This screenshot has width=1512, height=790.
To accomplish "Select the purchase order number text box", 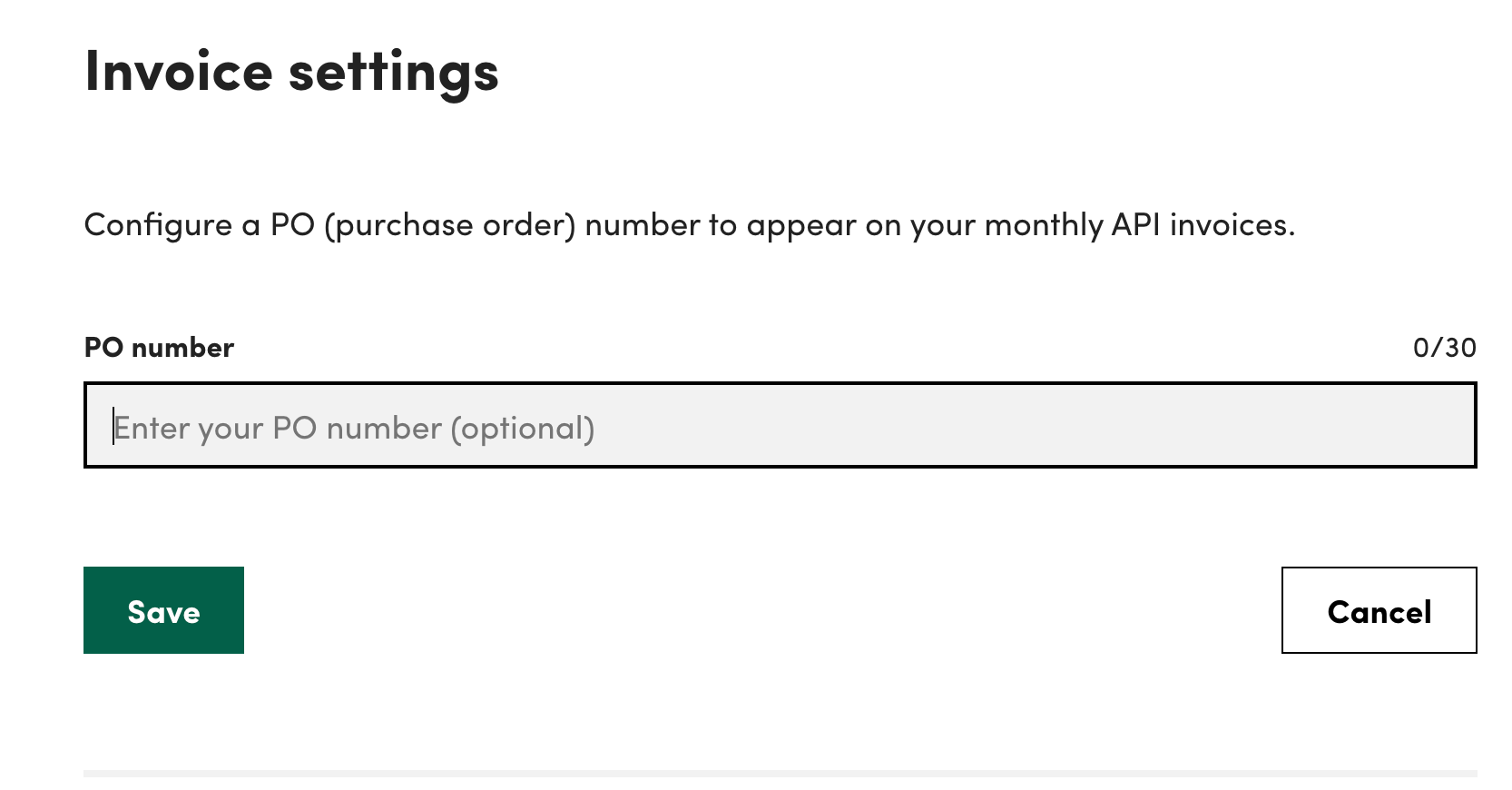I will 780,425.
